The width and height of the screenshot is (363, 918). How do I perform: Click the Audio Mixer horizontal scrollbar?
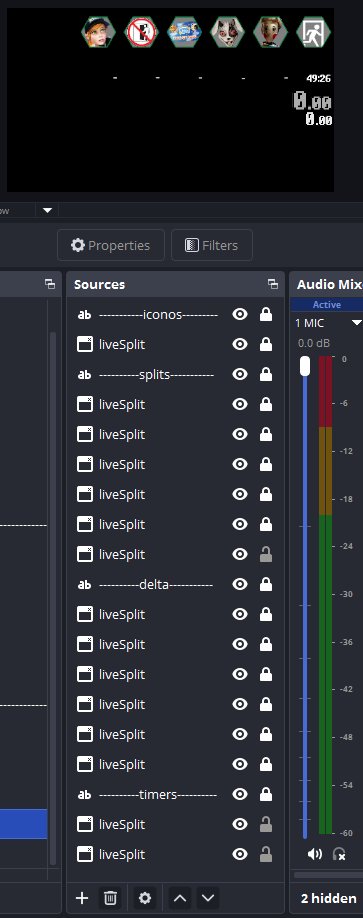pos(328,875)
